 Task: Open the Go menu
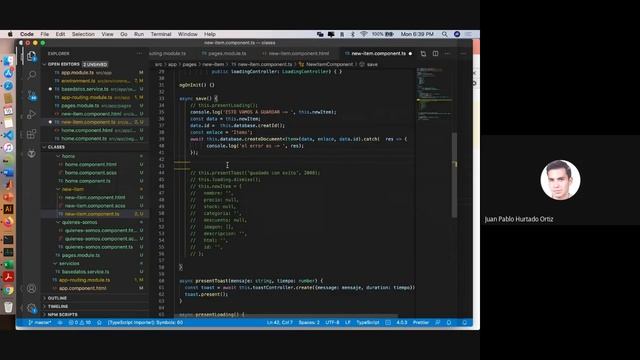click(124, 34)
